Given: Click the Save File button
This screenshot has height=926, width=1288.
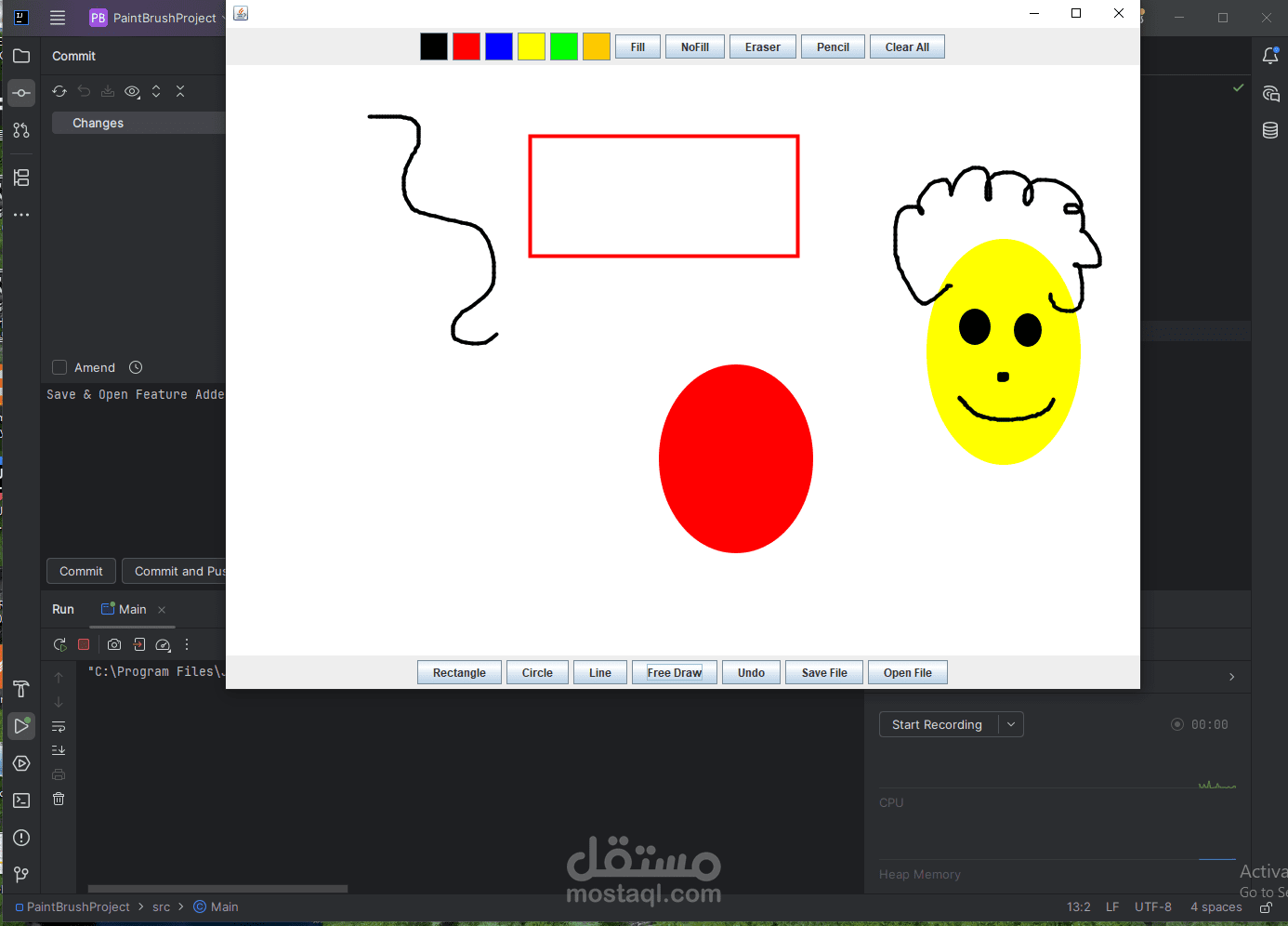Looking at the screenshot, I should pos(824,672).
